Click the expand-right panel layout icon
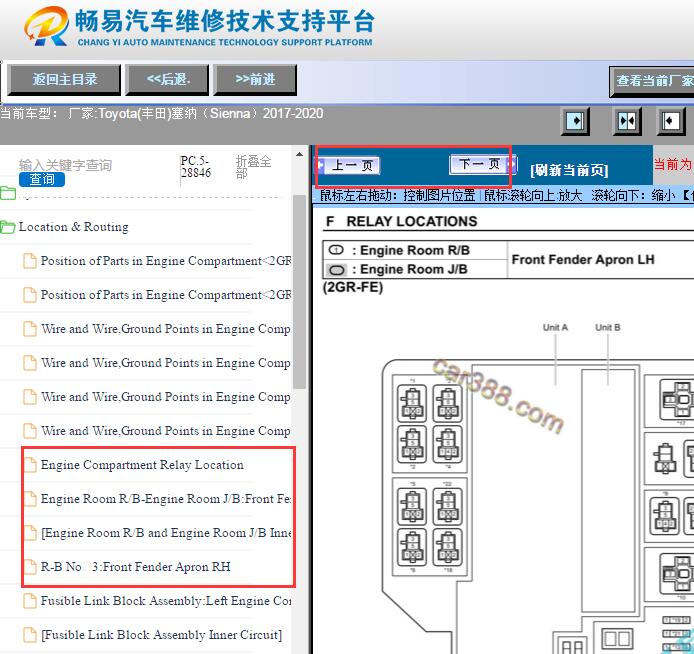694x654 pixels. (x=575, y=120)
